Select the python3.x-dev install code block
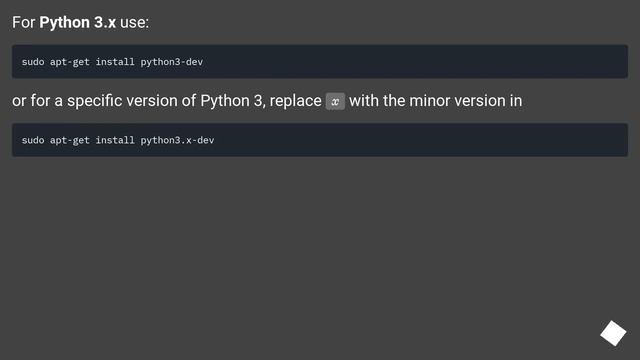The image size is (640, 360). [x=320, y=140]
